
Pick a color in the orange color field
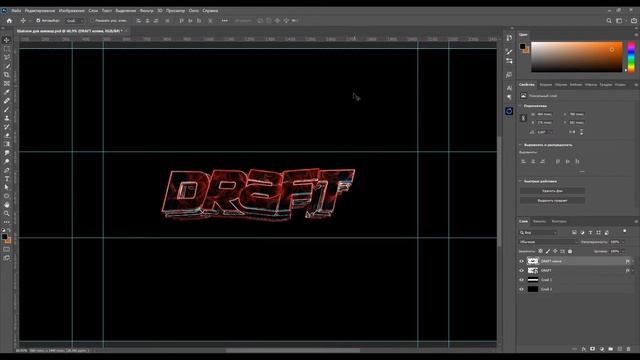(577, 57)
